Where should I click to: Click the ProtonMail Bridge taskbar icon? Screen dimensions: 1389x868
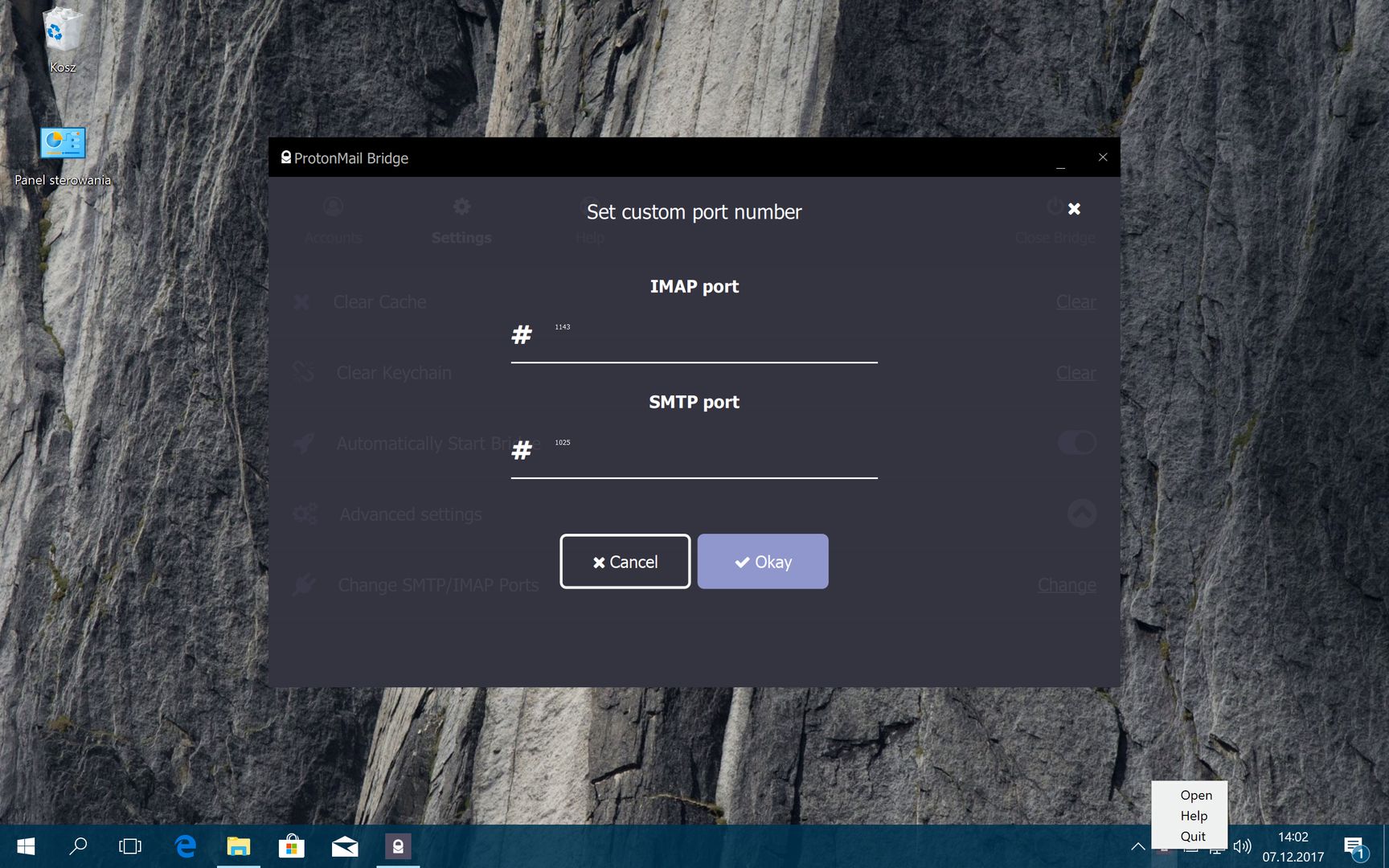tap(398, 846)
